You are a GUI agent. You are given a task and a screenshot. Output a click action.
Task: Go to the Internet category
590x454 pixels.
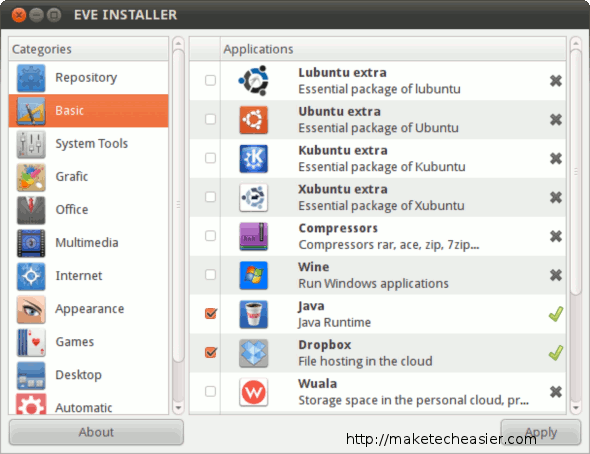point(88,276)
